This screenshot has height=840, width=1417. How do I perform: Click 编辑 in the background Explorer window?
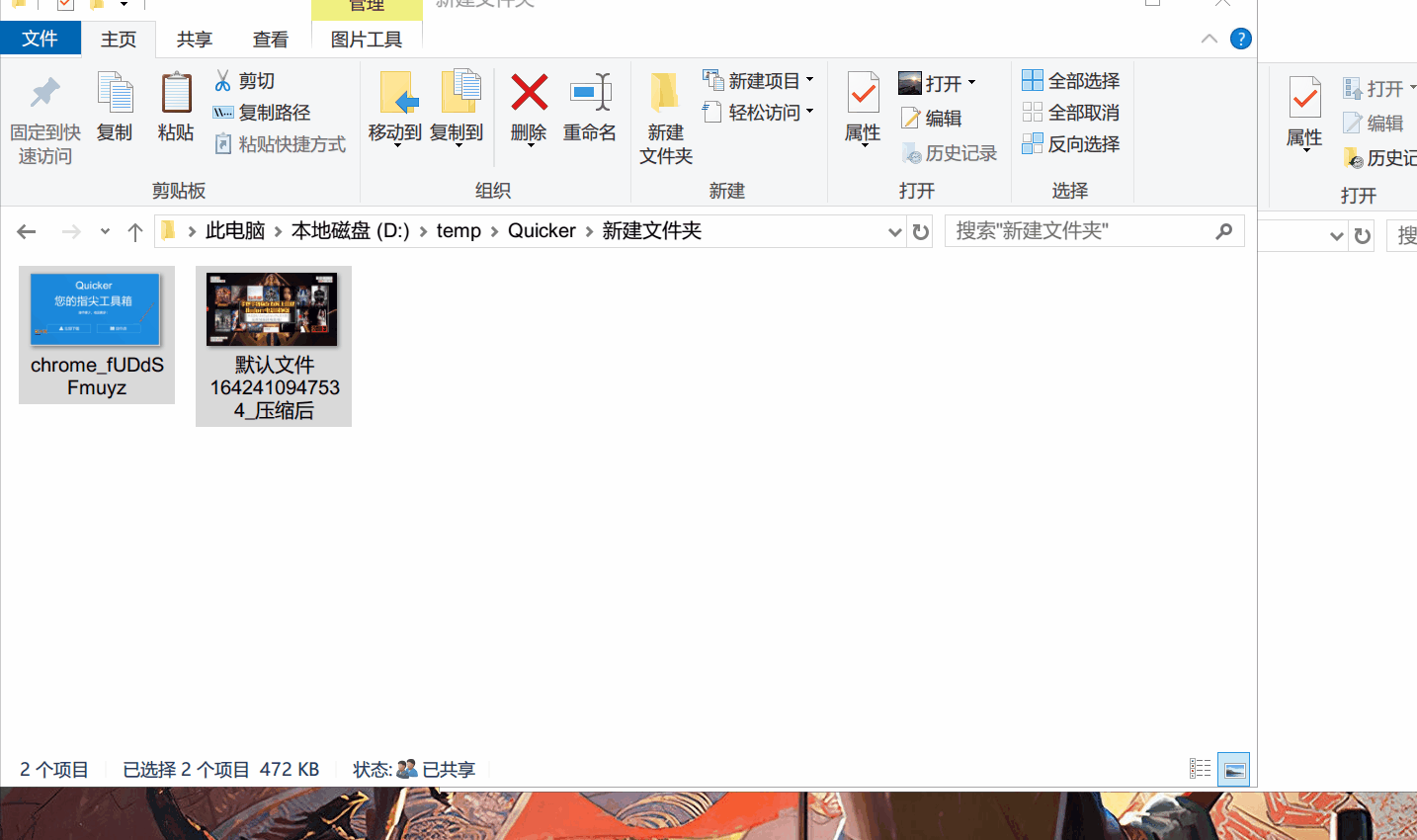[1373, 124]
